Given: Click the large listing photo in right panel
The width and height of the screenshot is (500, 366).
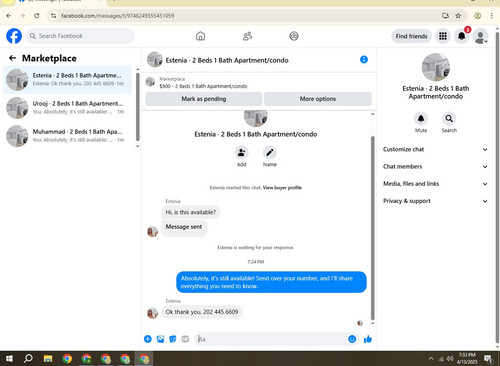Looking at the screenshot, I should (x=436, y=67).
